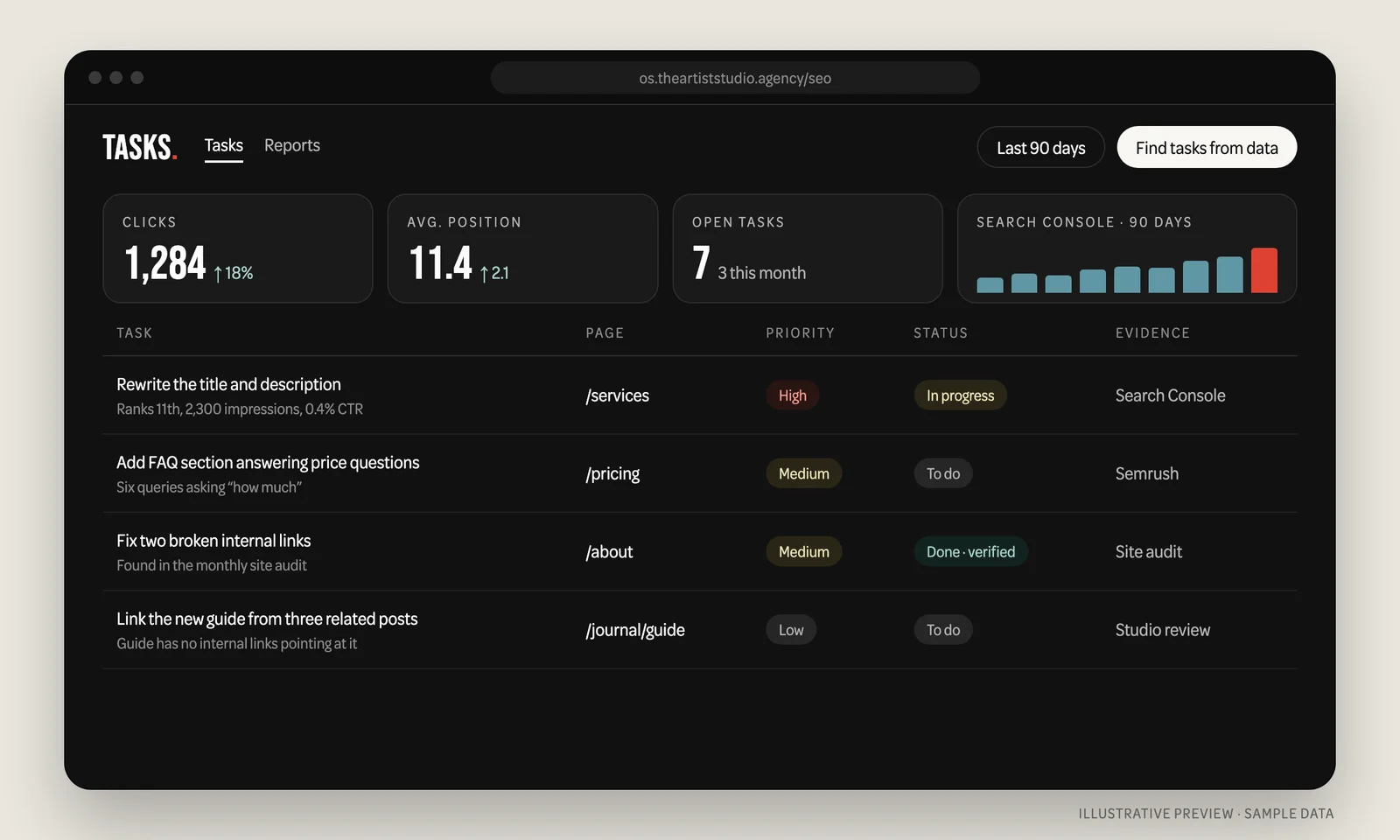Click the /pricing page link
The width and height of the screenshot is (1400, 840).
(x=612, y=473)
